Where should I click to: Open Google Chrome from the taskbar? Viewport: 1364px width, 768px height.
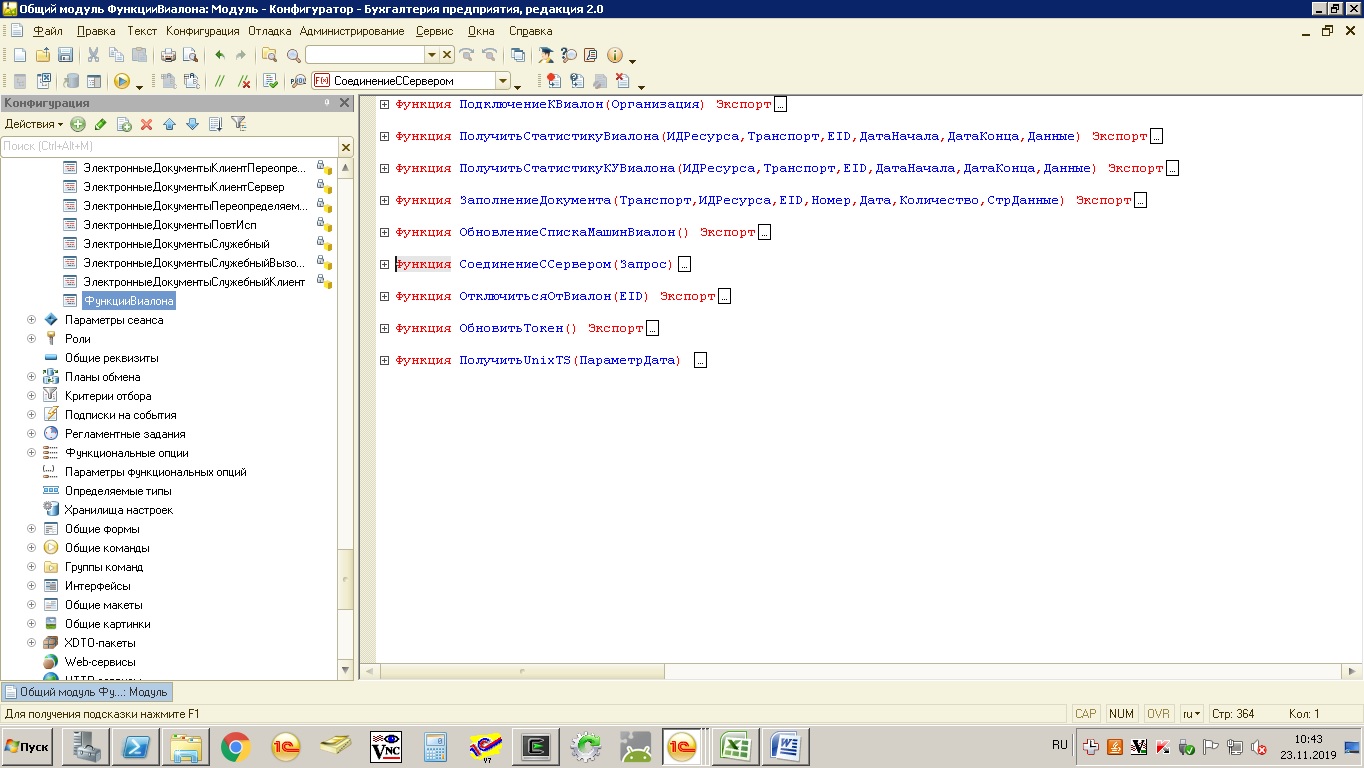click(235, 746)
